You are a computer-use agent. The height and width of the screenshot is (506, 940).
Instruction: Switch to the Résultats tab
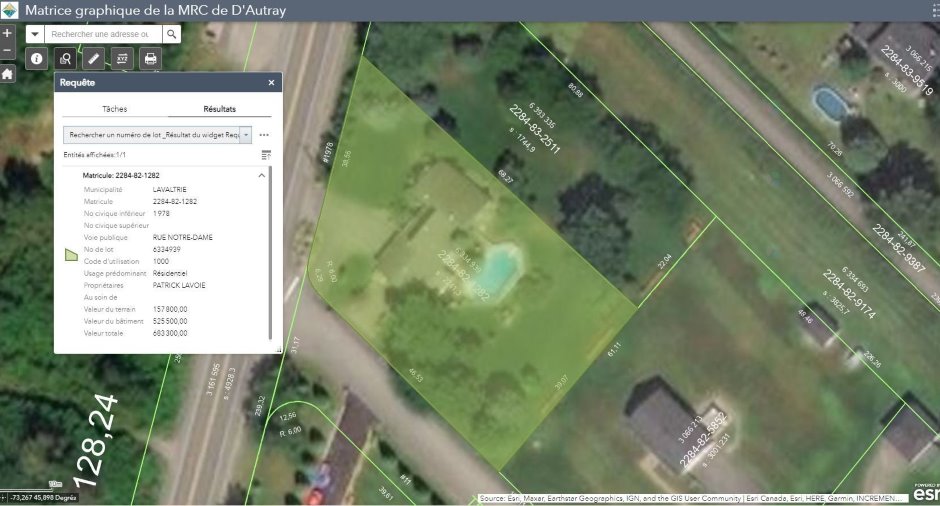click(219, 109)
